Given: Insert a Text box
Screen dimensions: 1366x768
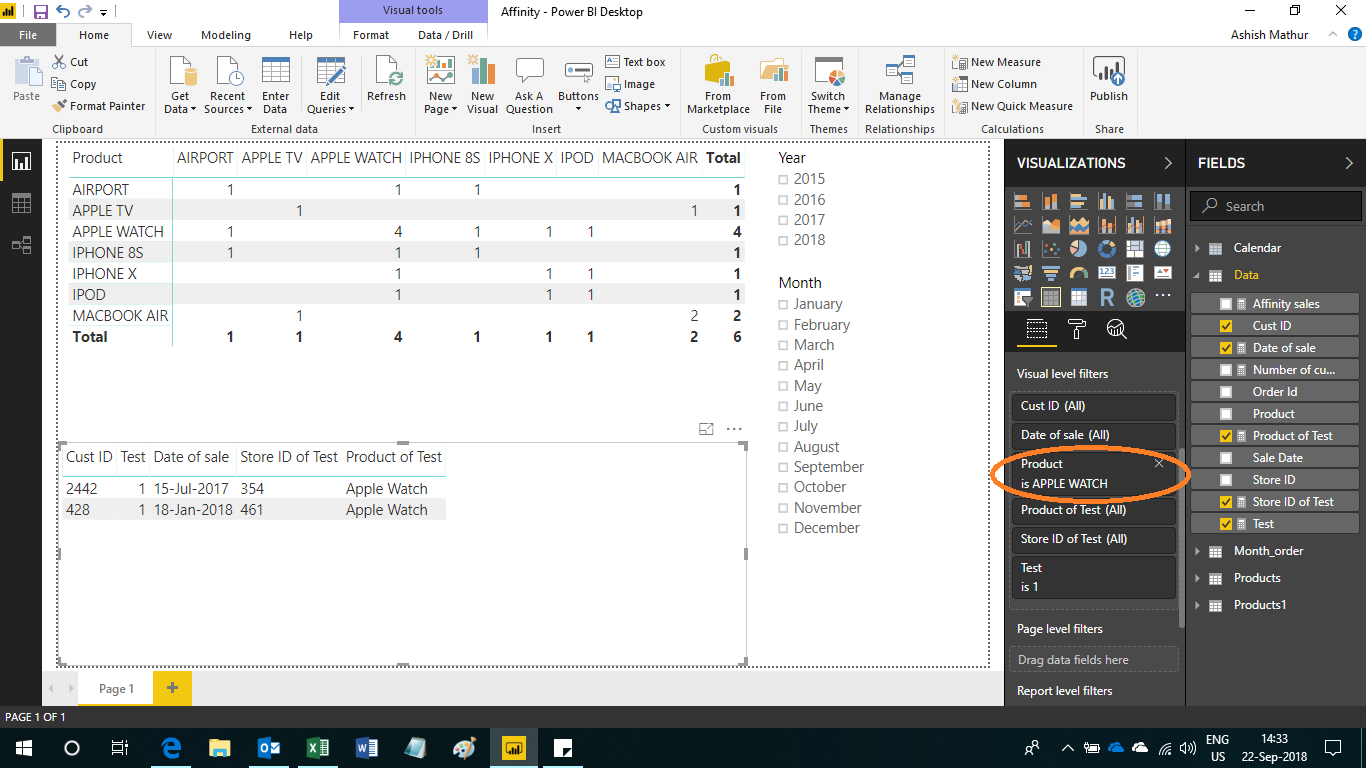Looking at the screenshot, I should coord(636,62).
